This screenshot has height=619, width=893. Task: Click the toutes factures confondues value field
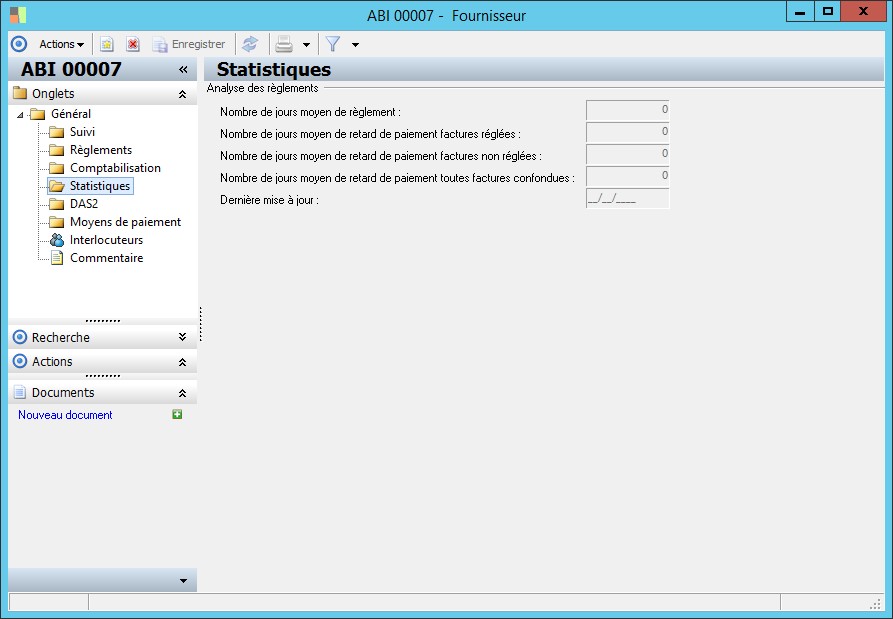pos(628,177)
